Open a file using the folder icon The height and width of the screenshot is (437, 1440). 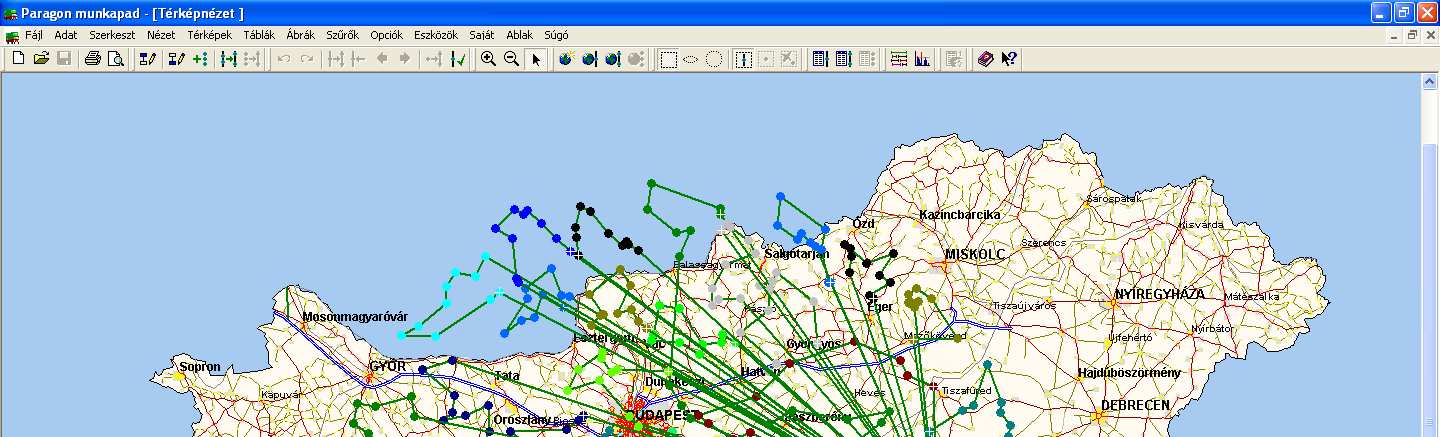[x=41, y=59]
